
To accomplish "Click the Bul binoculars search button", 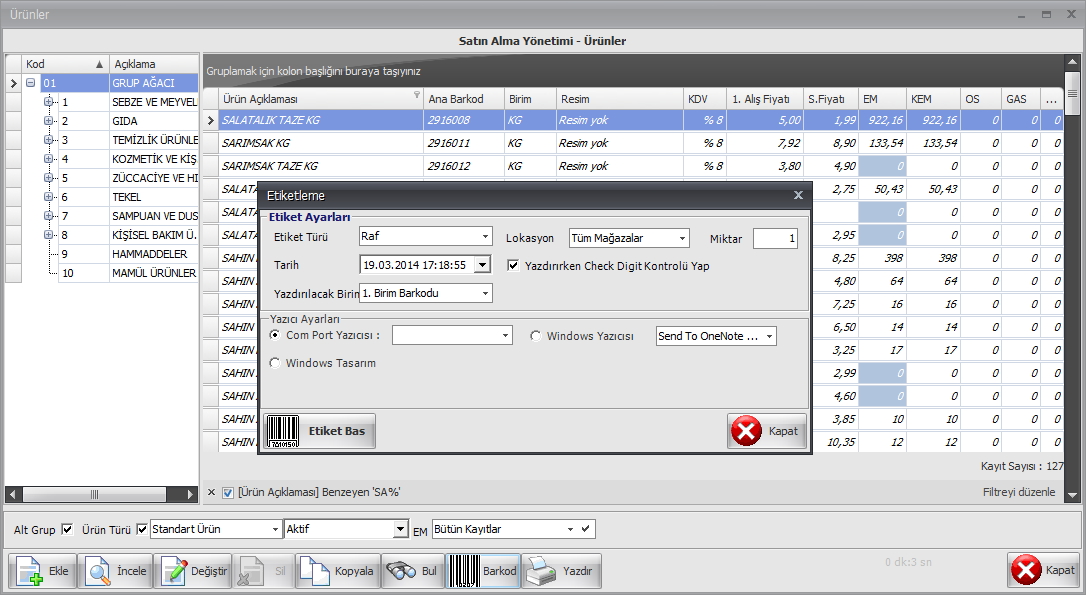I will pyautogui.click(x=412, y=571).
